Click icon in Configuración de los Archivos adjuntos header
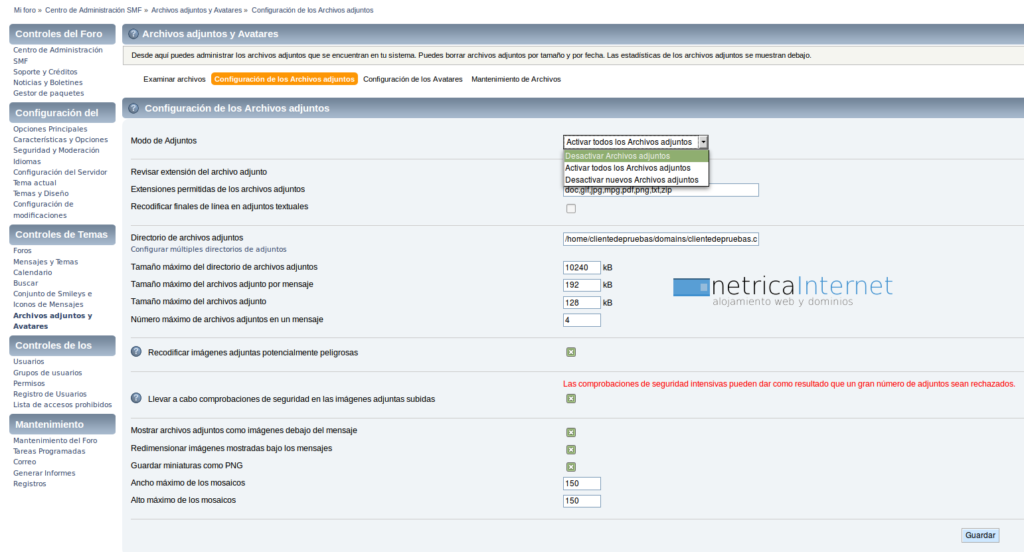Screen dimensions: 1024x552 pyautogui.click(x=134, y=108)
